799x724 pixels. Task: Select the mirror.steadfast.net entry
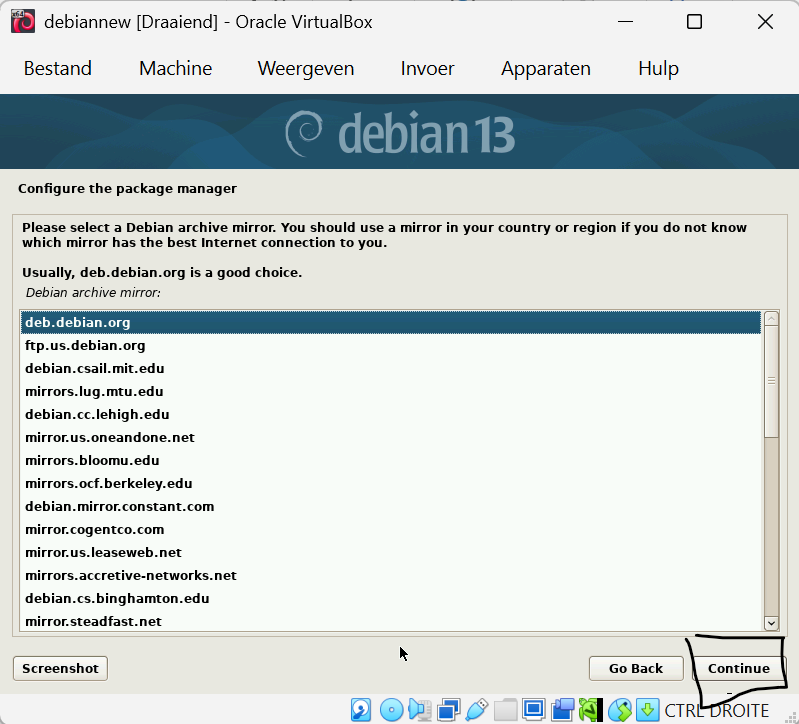coord(391,621)
